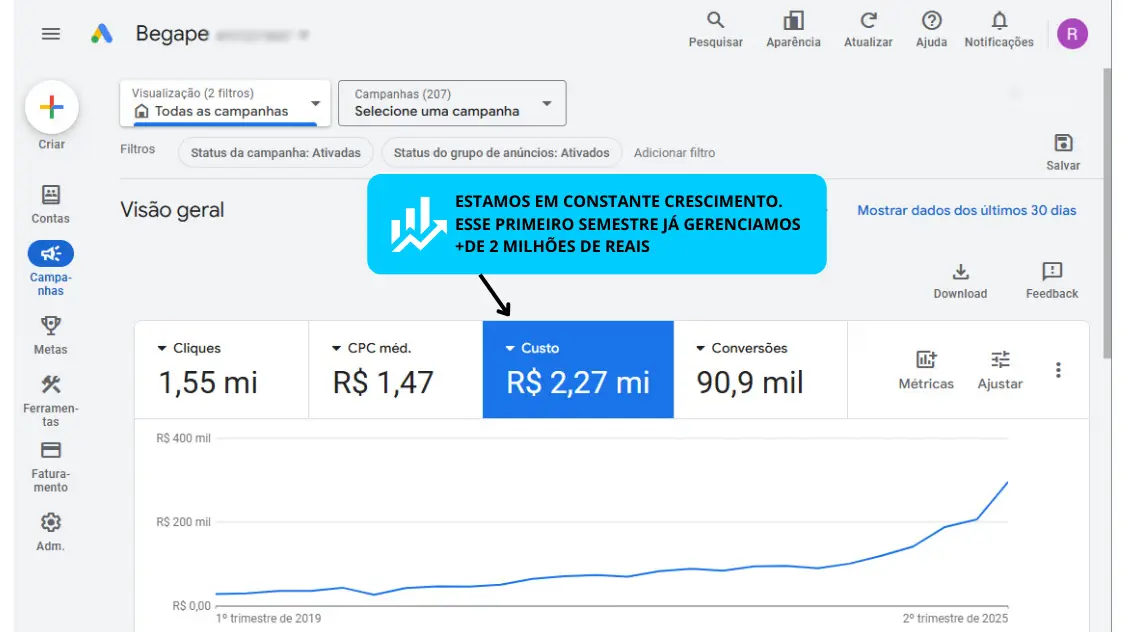Open the hamburger main menu
Image resolution: width=1125 pixels, height=632 pixels.
click(x=51, y=34)
